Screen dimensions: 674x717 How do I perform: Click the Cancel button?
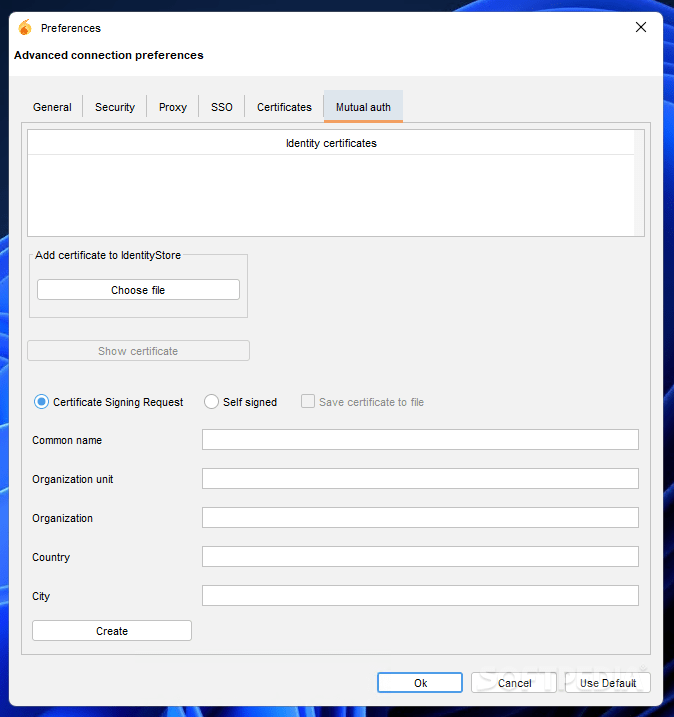tap(514, 683)
